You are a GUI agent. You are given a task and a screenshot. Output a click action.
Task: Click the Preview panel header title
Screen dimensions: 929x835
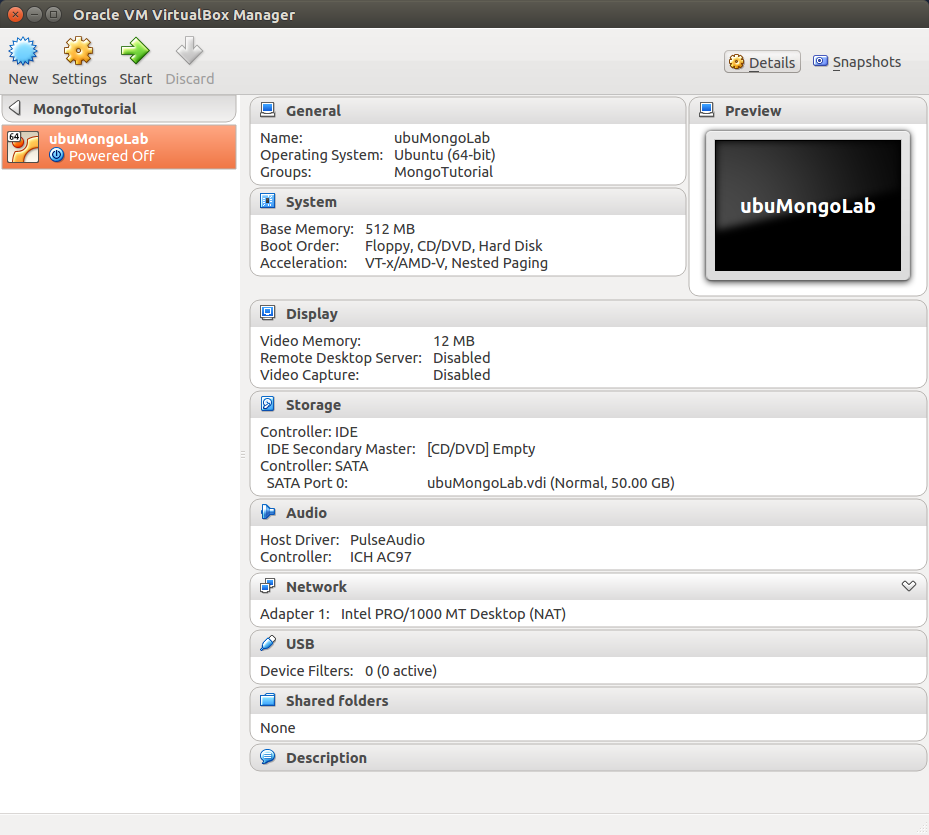[753, 111]
